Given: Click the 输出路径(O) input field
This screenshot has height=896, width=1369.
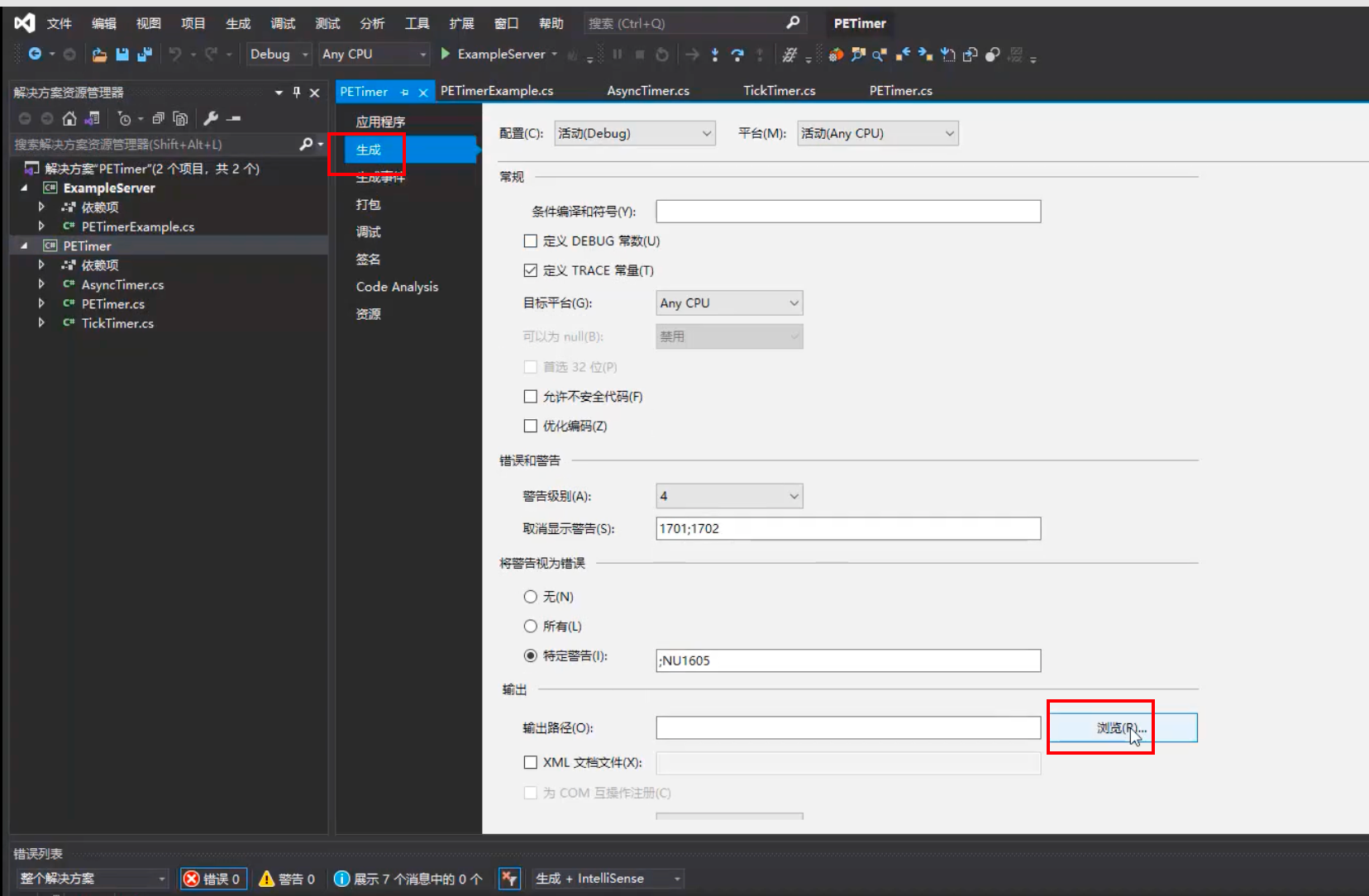Looking at the screenshot, I should click(848, 728).
